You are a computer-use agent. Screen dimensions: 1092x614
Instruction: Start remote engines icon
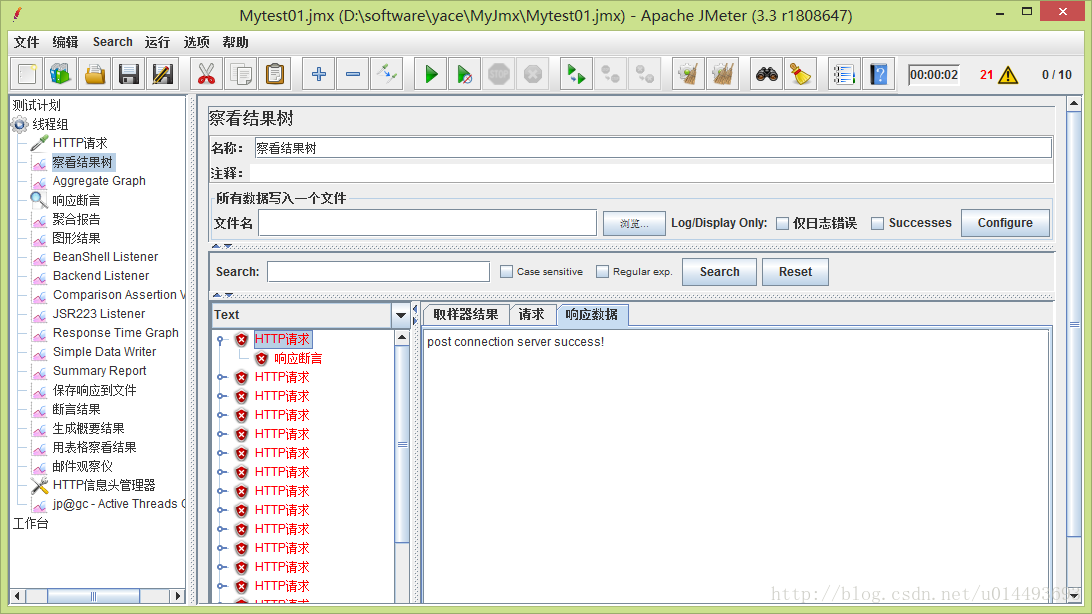576,74
